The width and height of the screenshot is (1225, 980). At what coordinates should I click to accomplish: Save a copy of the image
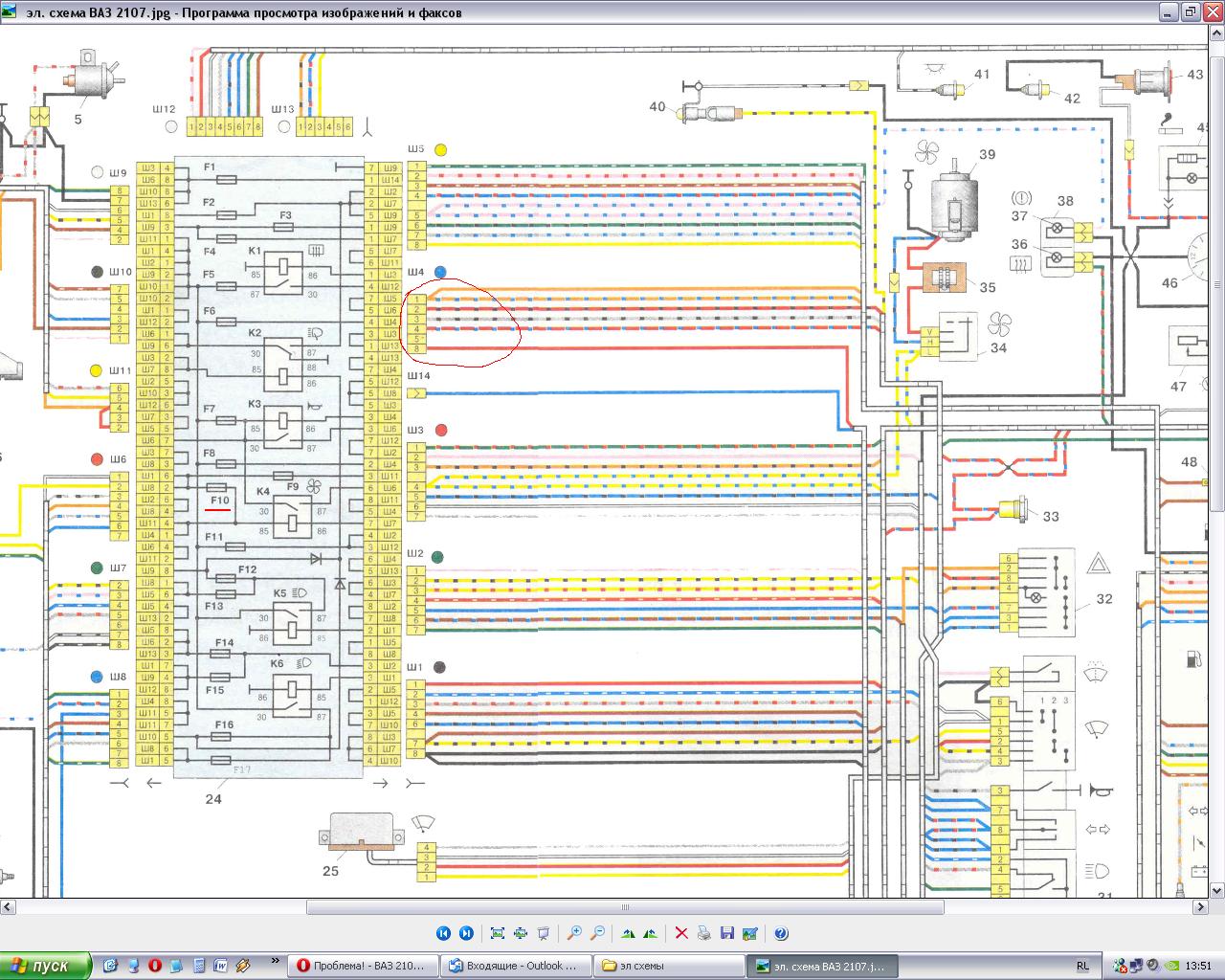(727, 933)
